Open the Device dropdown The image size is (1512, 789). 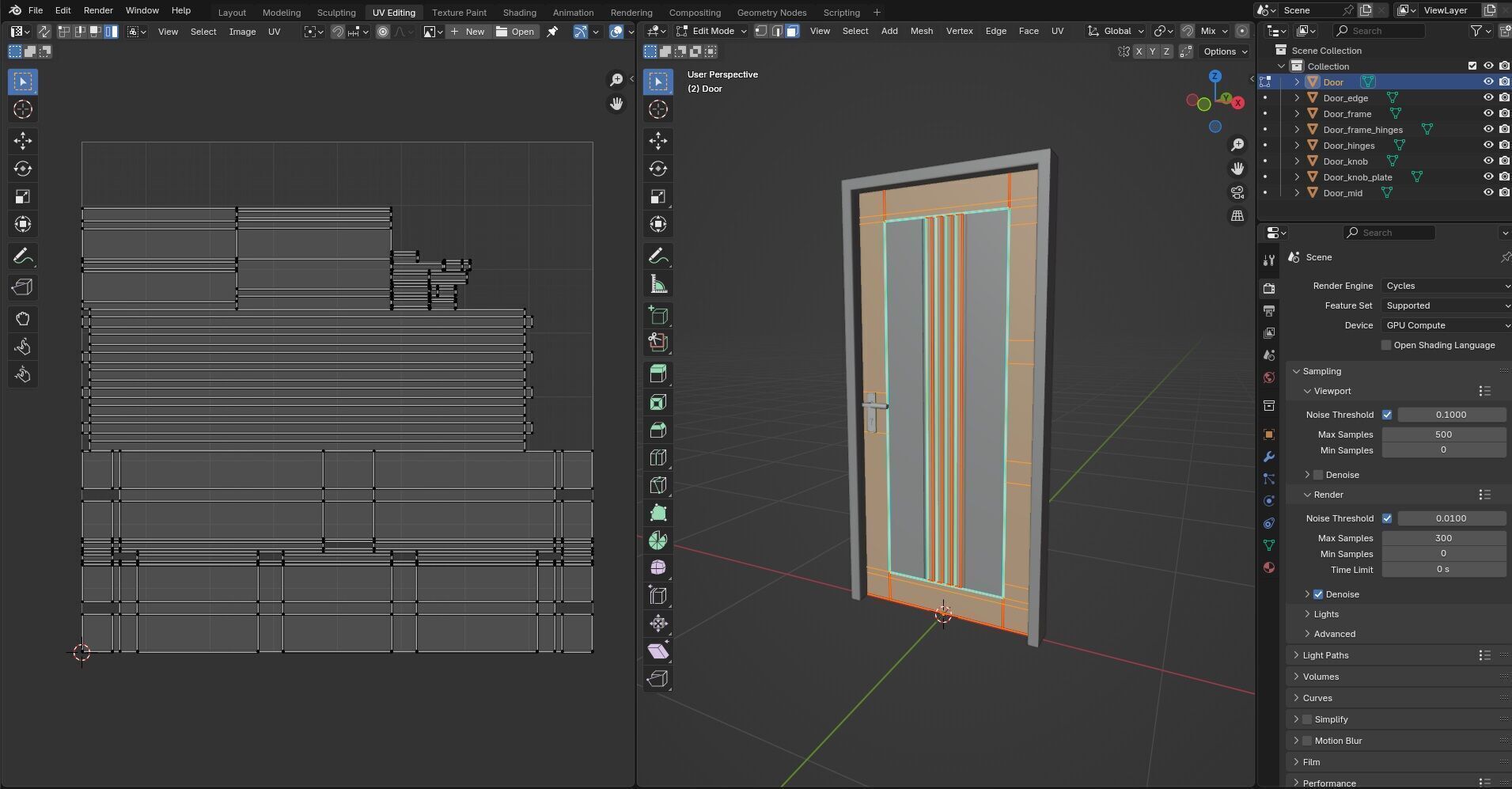1446,325
